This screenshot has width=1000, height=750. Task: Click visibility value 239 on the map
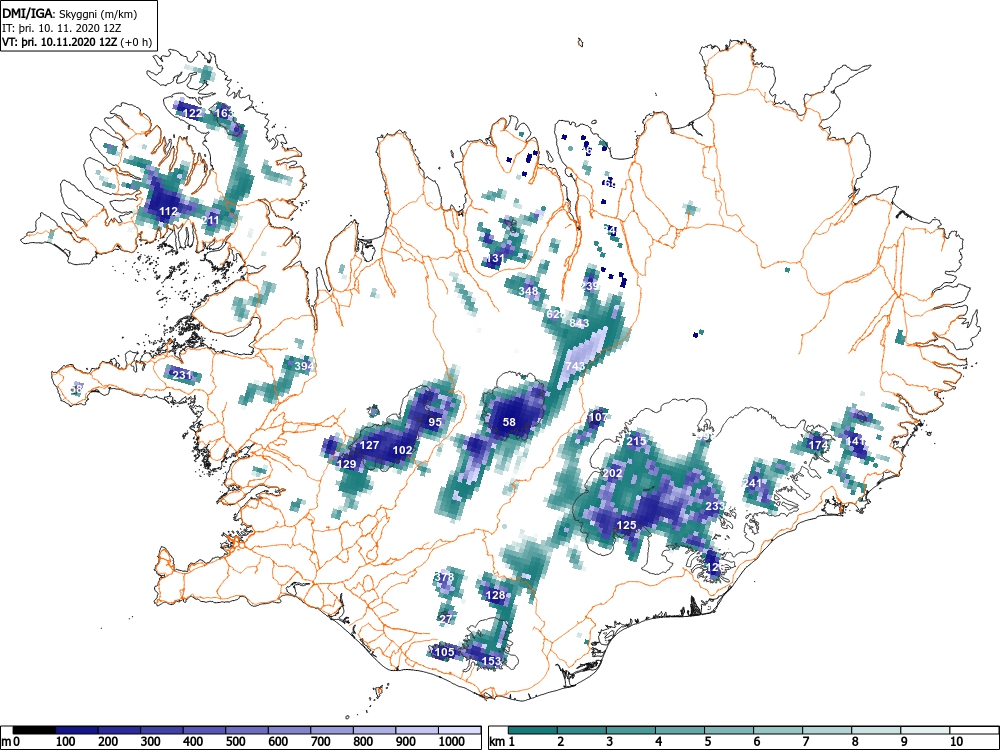[591, 286]
